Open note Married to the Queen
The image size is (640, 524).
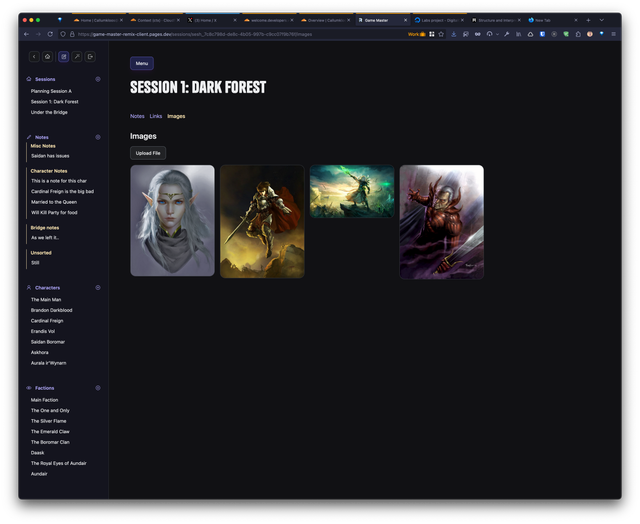coord(54,202)
